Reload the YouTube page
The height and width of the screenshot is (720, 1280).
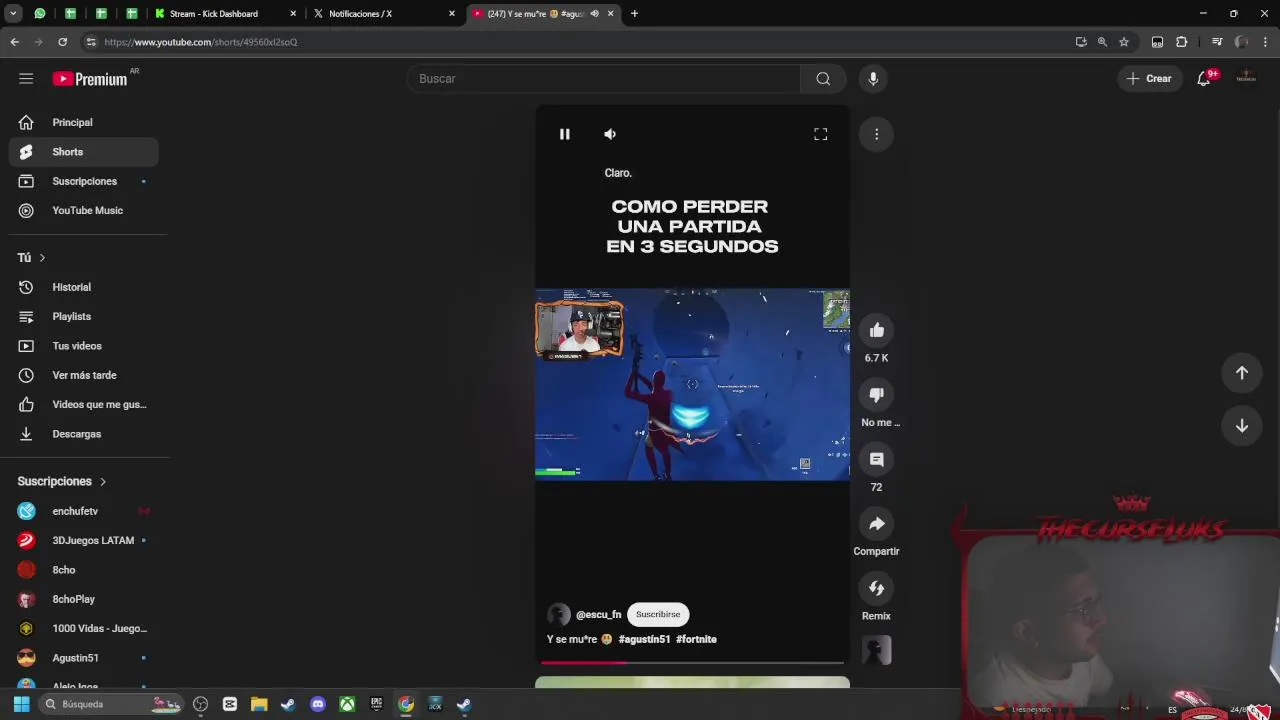click(62, 42)
